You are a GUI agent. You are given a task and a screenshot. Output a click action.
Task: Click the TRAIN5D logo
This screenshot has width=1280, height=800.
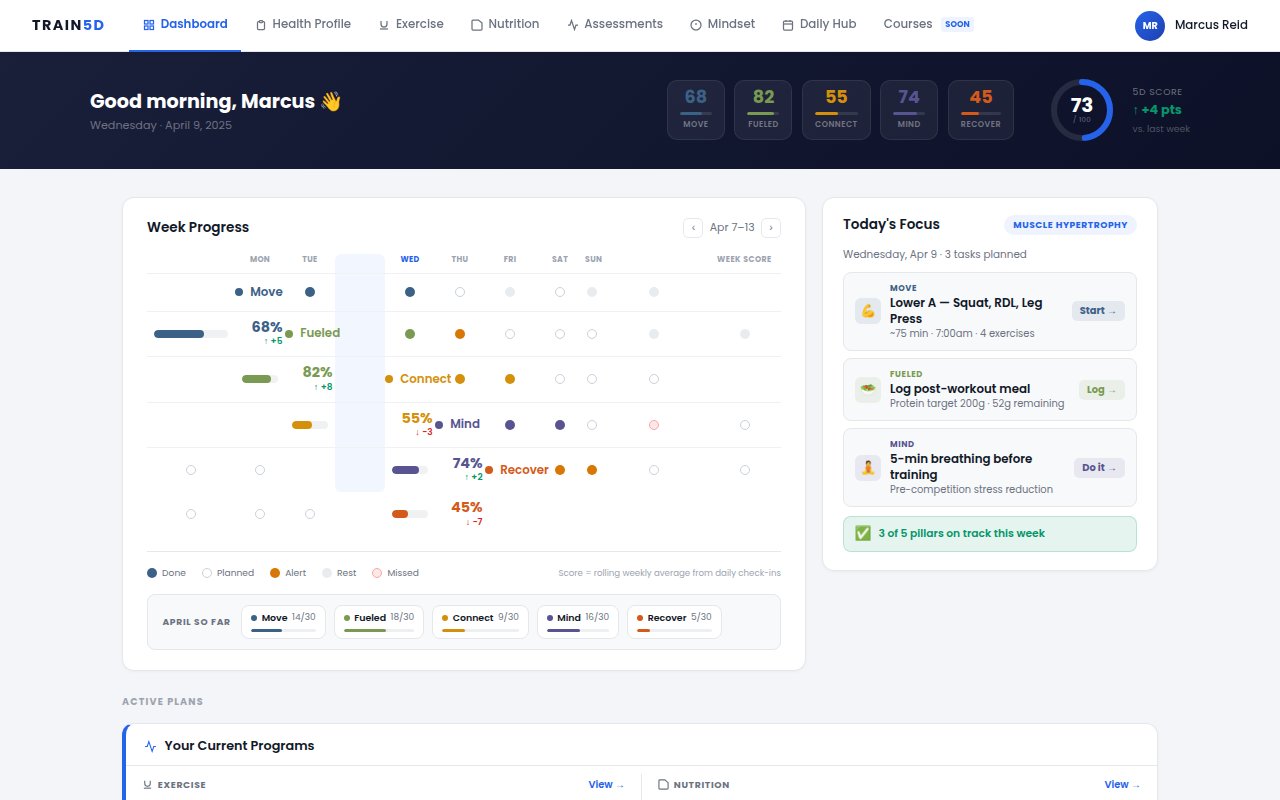coord(68,25)
